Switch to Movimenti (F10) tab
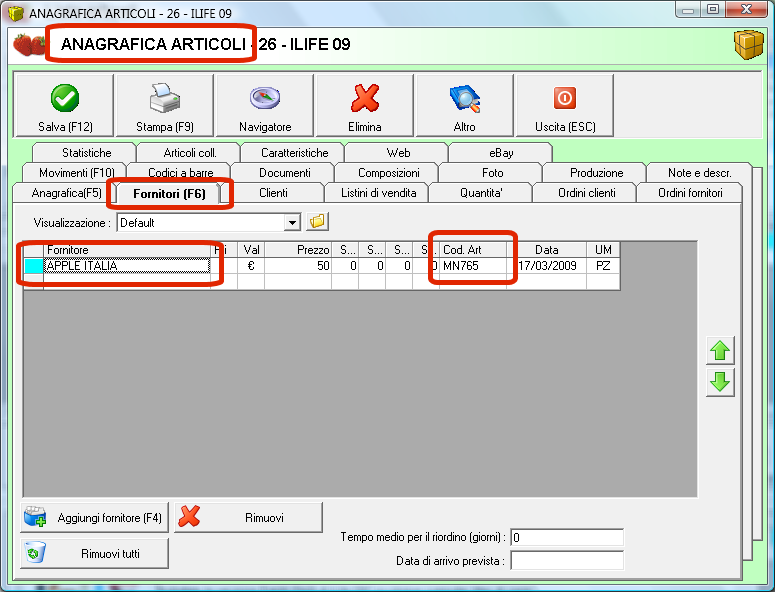The height and width of the screenshot is (592, 775). 77,173
